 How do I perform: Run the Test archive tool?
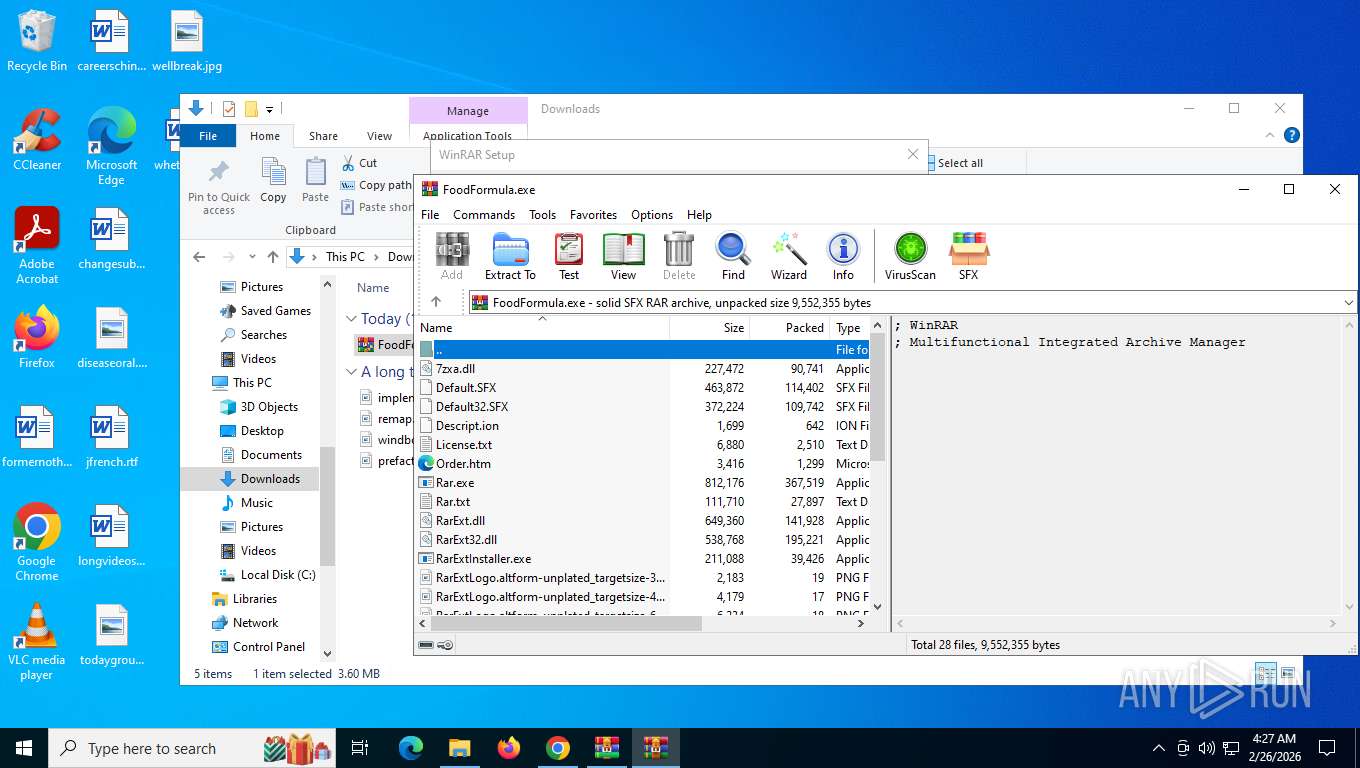coord(569,256)
